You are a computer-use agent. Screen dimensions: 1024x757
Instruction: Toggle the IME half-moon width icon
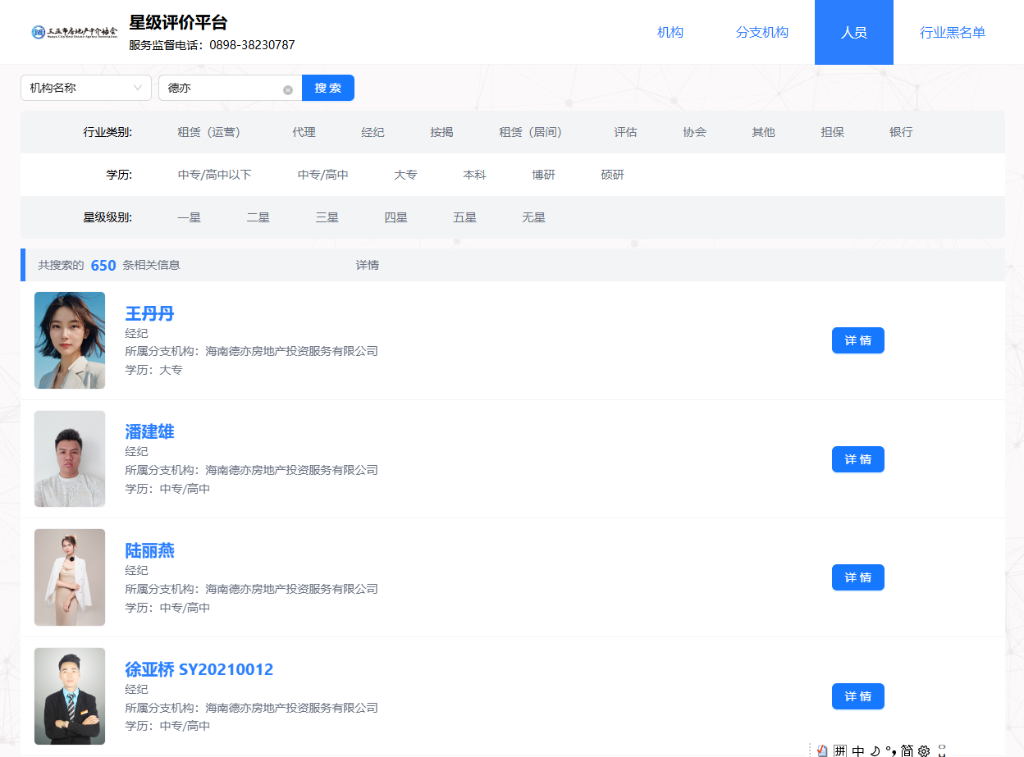click(874, 750)
